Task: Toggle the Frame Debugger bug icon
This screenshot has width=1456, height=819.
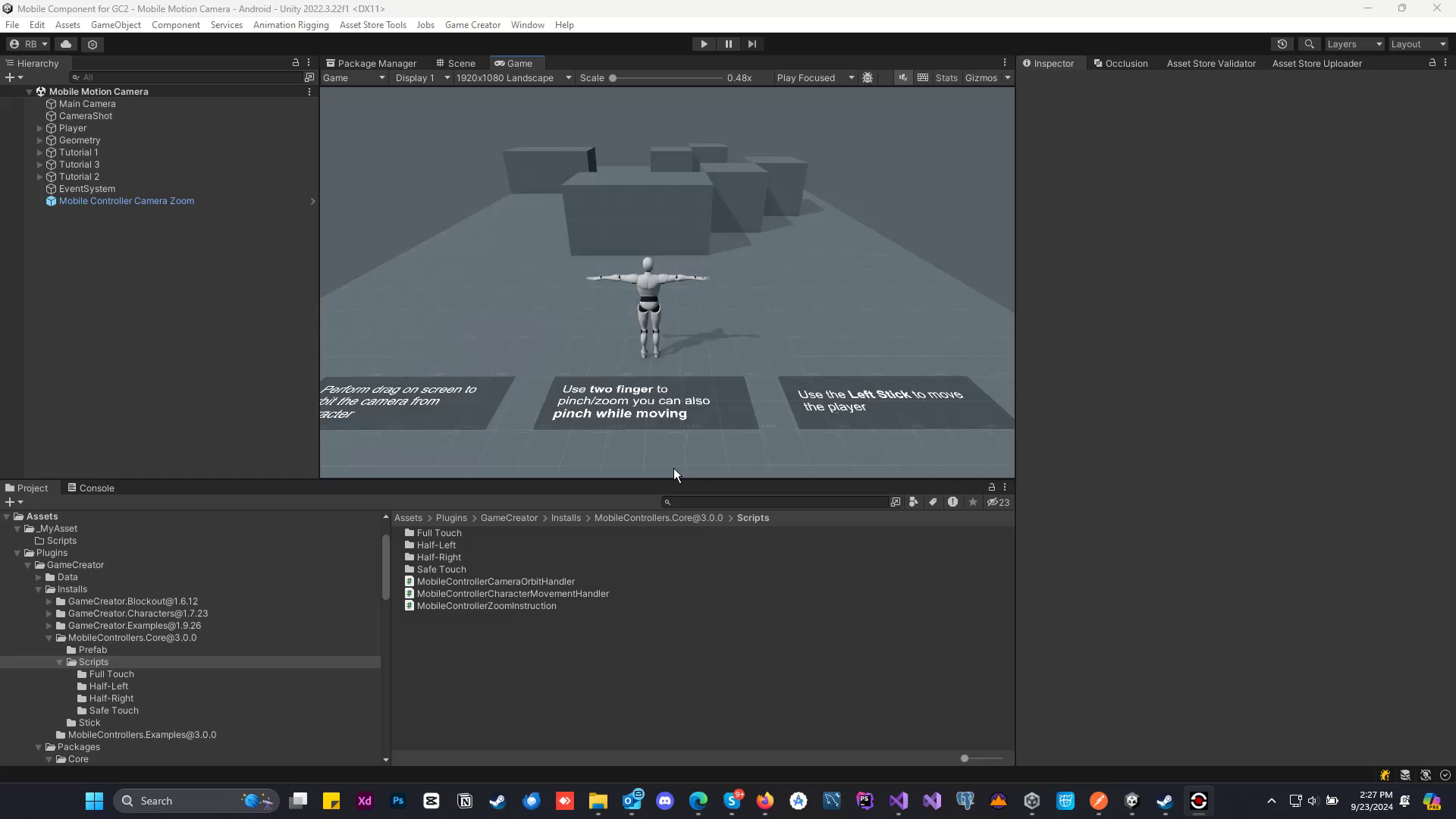Action: click(x=868, y=77)
